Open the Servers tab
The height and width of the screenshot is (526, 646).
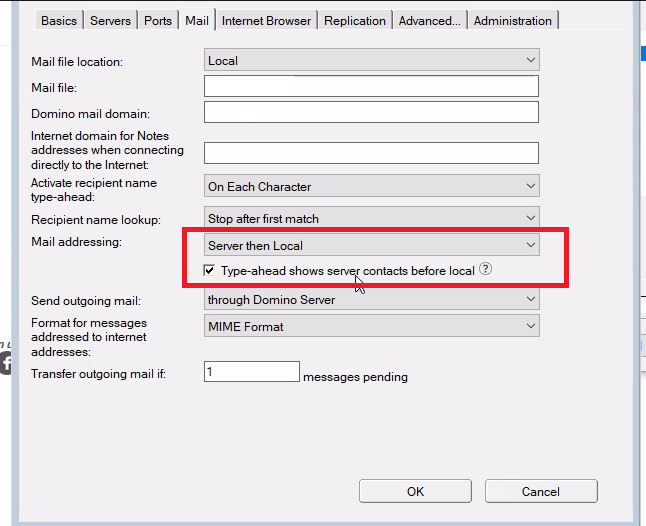point(110,21)
